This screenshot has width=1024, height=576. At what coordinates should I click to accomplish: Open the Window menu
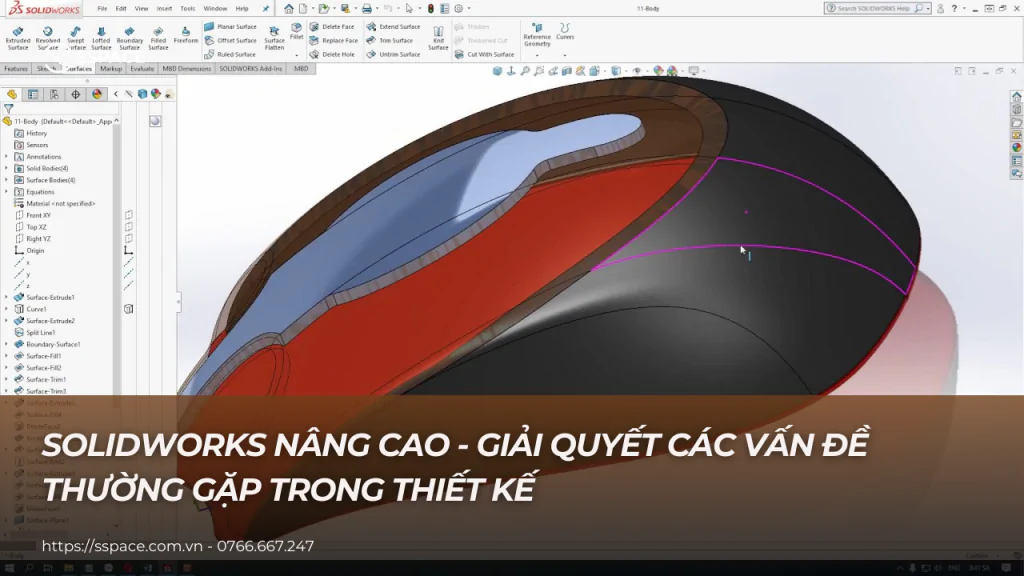[215, 8]
